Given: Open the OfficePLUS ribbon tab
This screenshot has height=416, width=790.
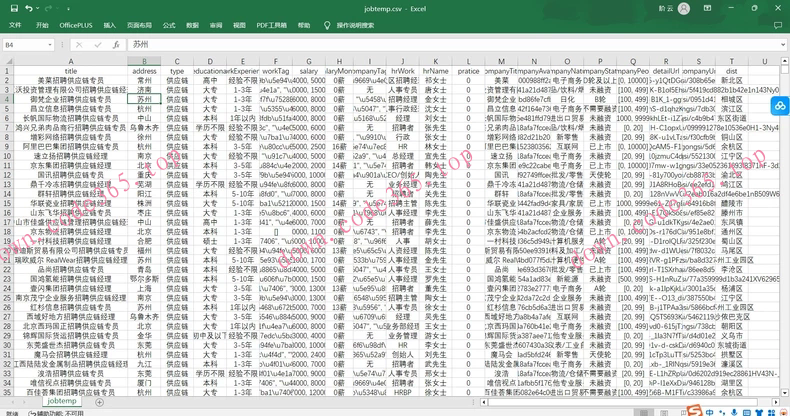Looking at the screenshot, I should click(x=76, y=25).
